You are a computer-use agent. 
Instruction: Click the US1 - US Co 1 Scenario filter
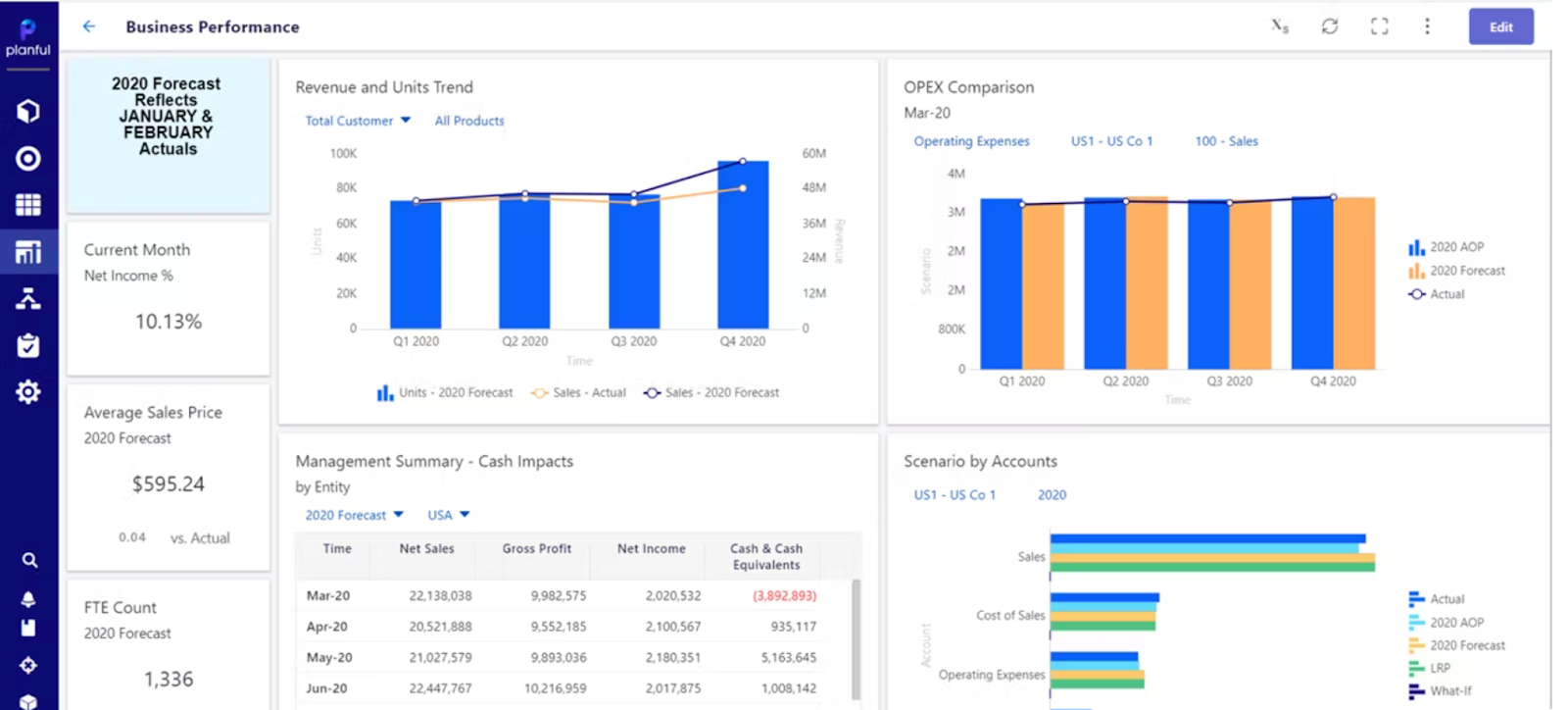pyautogui.click(x=955, y=495)
